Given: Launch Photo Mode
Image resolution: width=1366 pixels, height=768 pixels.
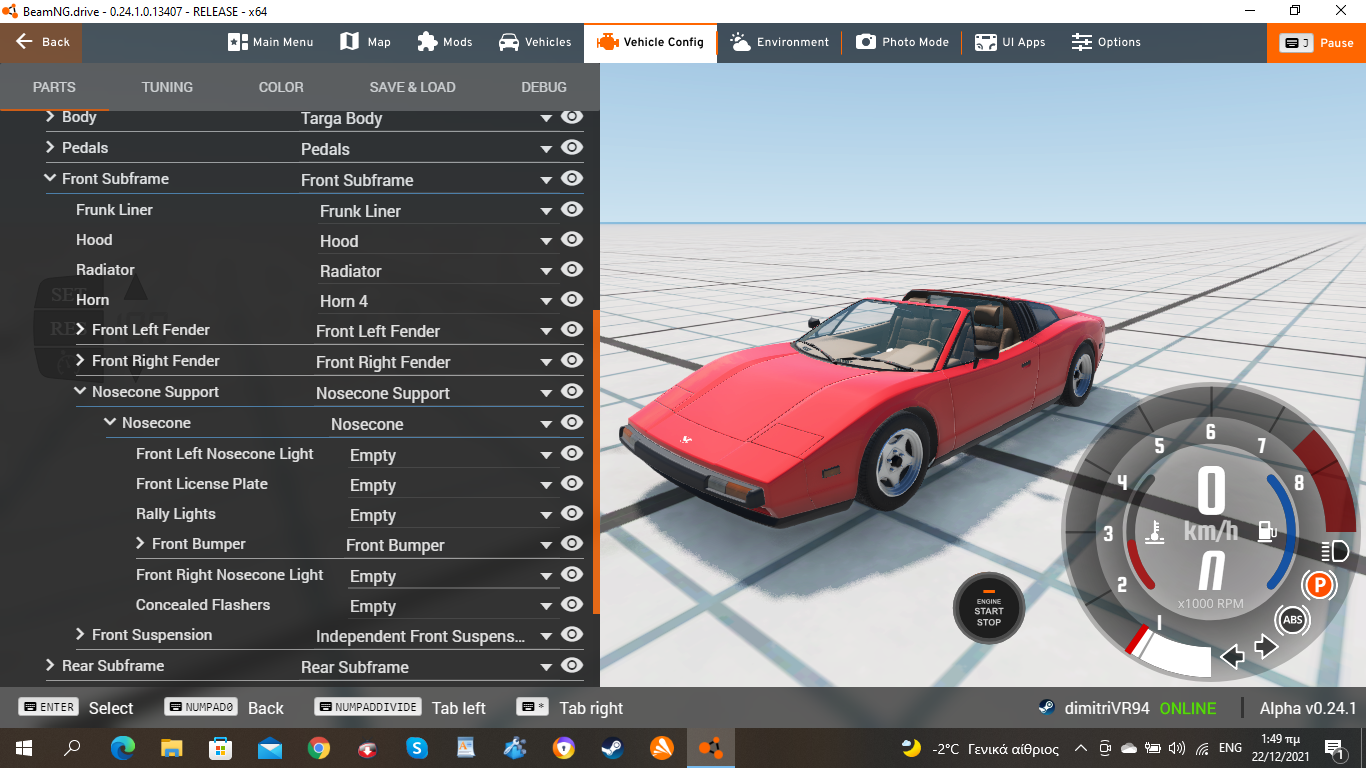Looking at the screenshot, I should (x=902, y=42).
